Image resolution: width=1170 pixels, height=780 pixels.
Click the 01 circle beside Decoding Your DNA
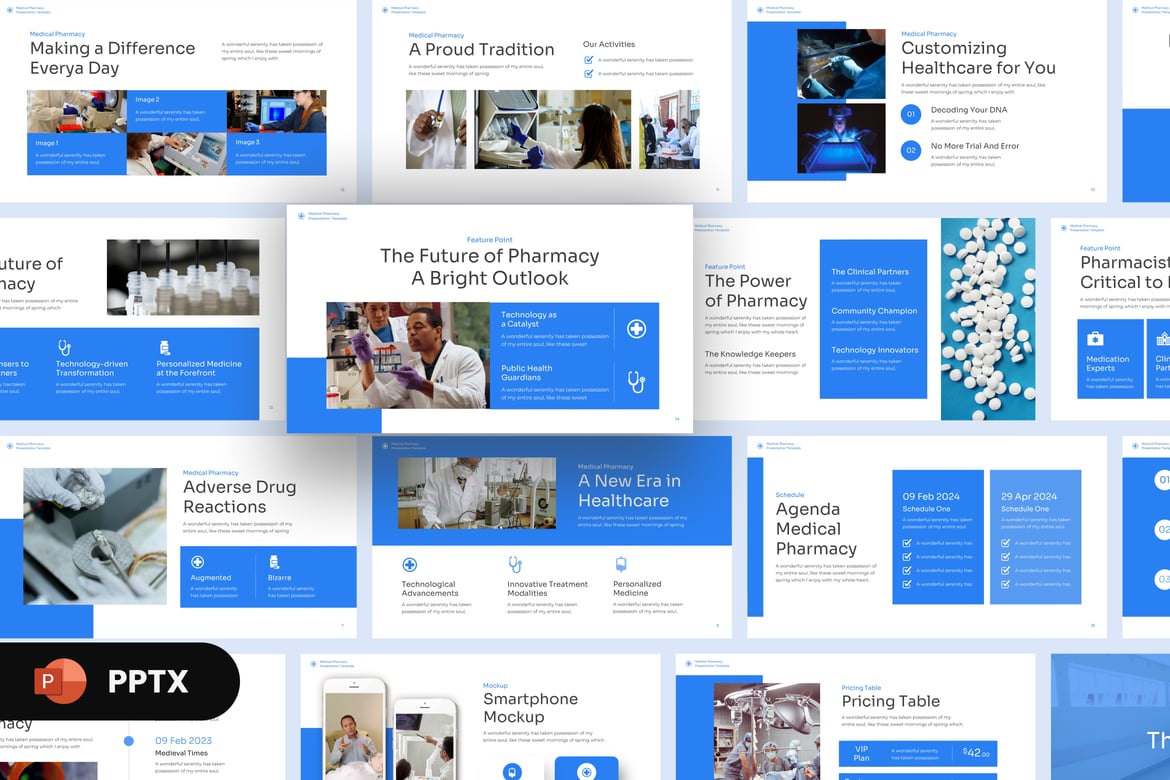click(910, 114)
